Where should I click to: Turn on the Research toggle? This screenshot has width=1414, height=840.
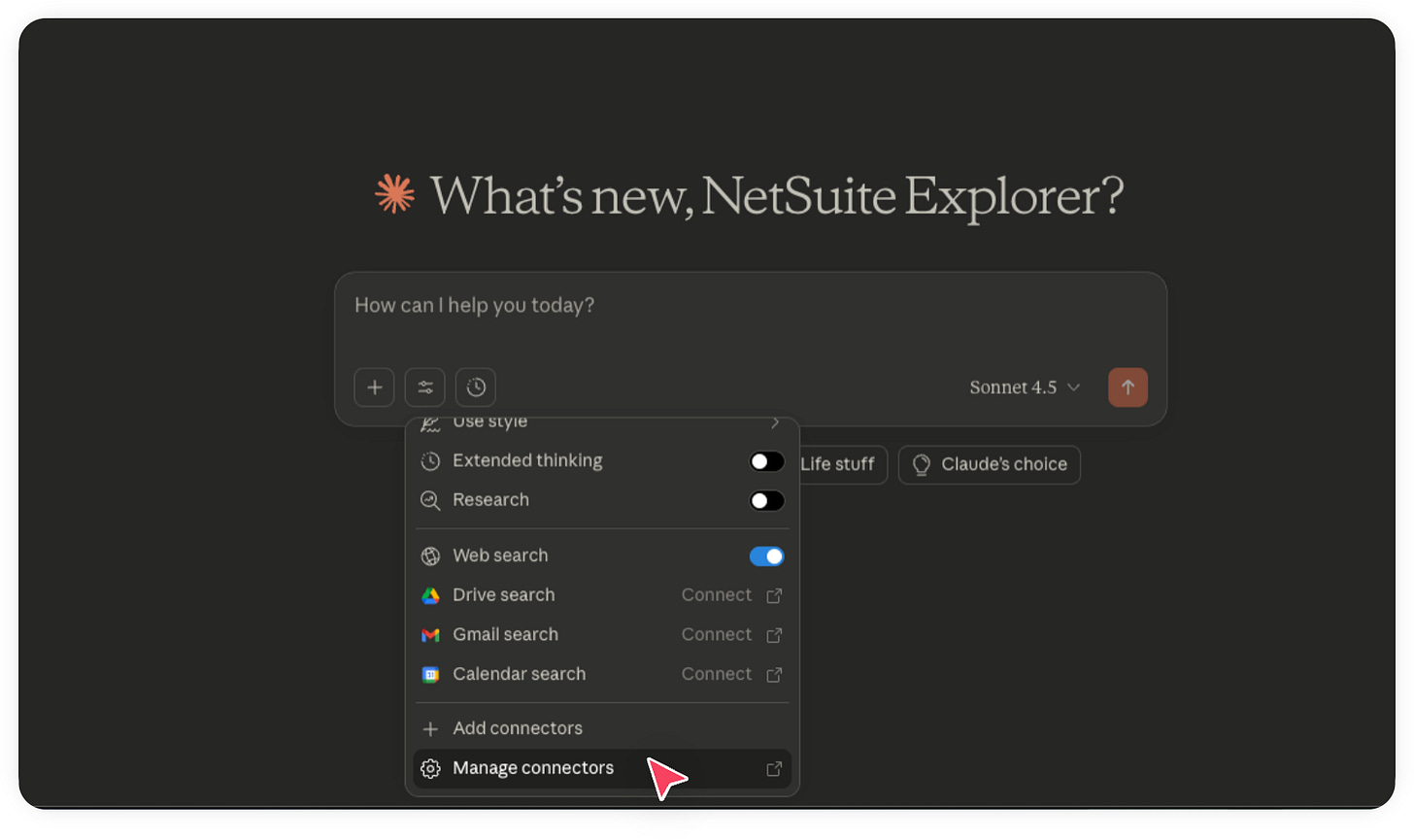pos(766,501)
